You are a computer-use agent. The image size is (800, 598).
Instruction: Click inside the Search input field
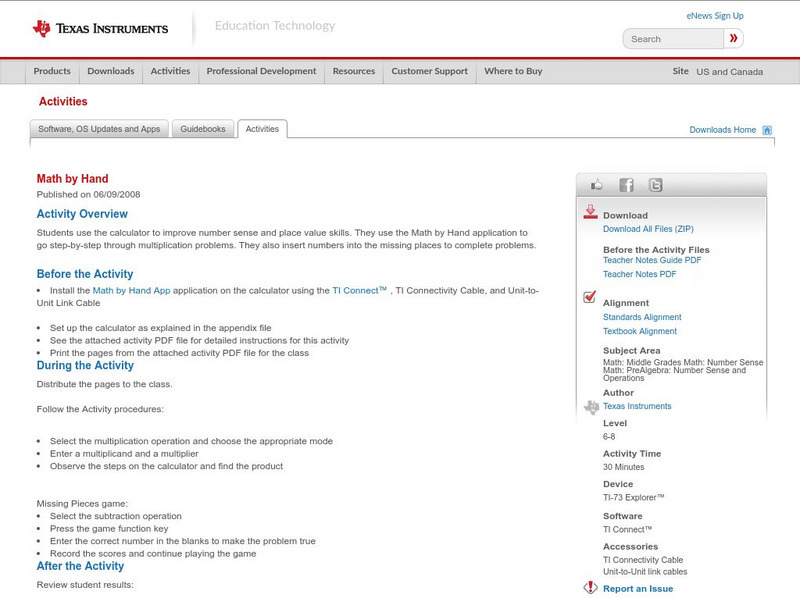[x=673, y=39]
